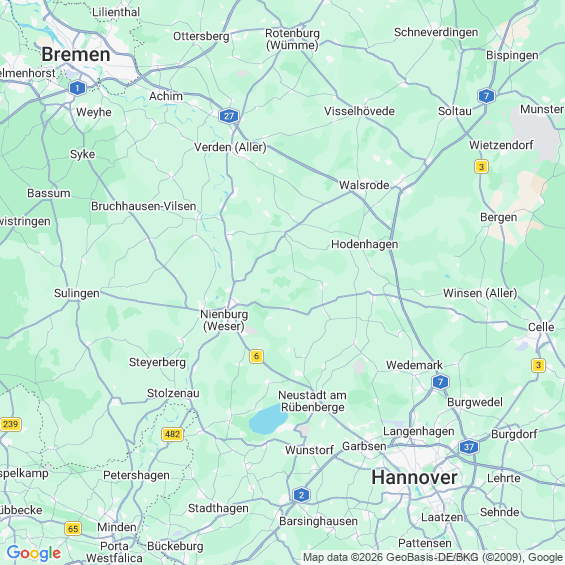The width and height of the screenshot is (565, 565).
Task: Open the Google logo link
Action: pyautogui.click(x=34, y=553)
